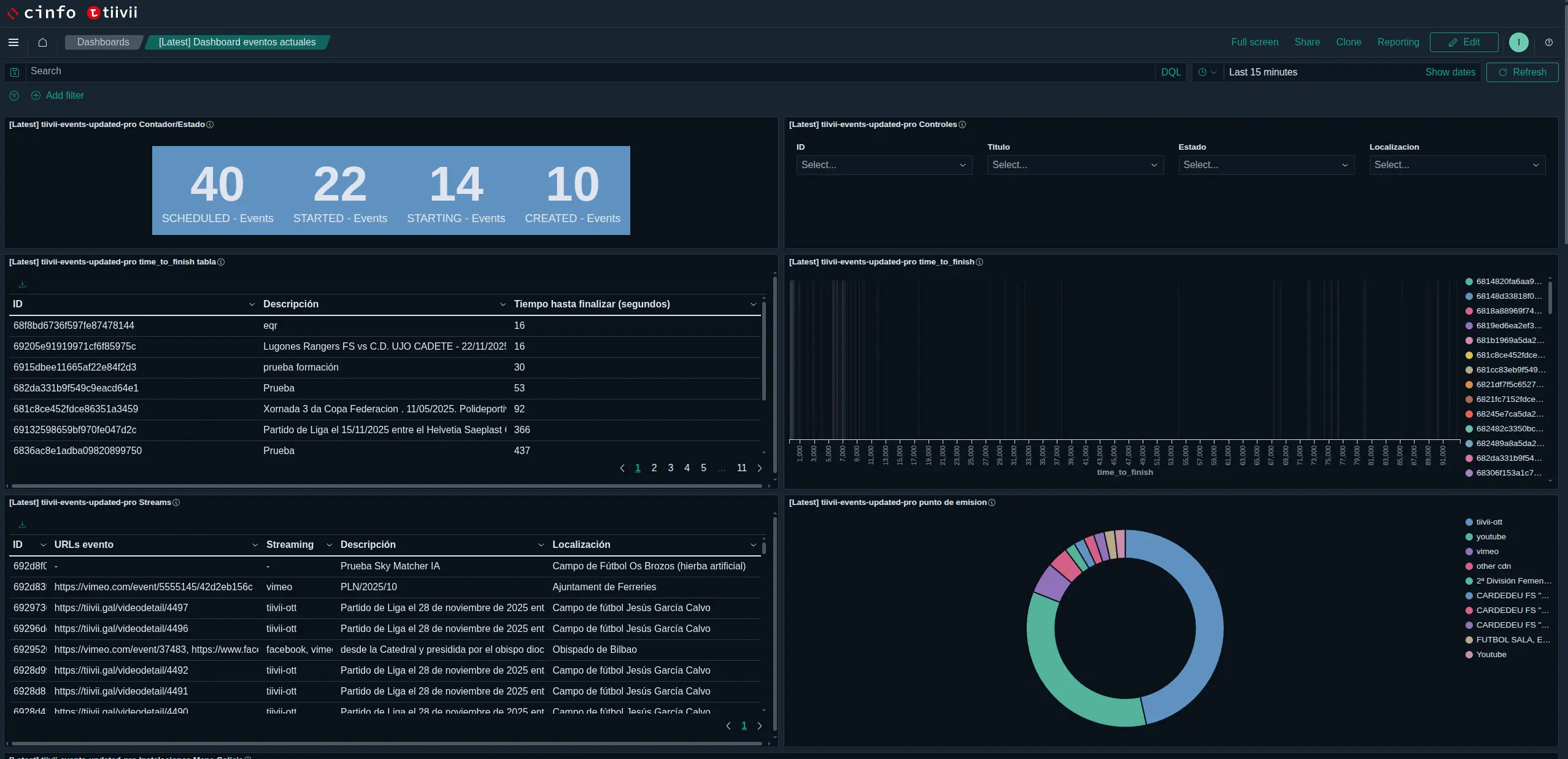Go to home via house icon

point(42,42)
